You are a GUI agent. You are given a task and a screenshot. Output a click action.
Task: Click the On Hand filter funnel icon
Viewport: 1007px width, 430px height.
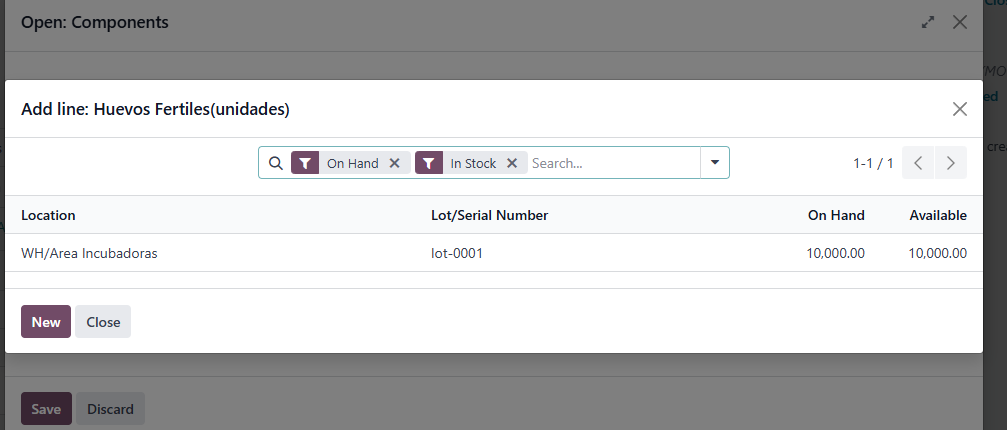pyautogui.click(x=305, y=163)
